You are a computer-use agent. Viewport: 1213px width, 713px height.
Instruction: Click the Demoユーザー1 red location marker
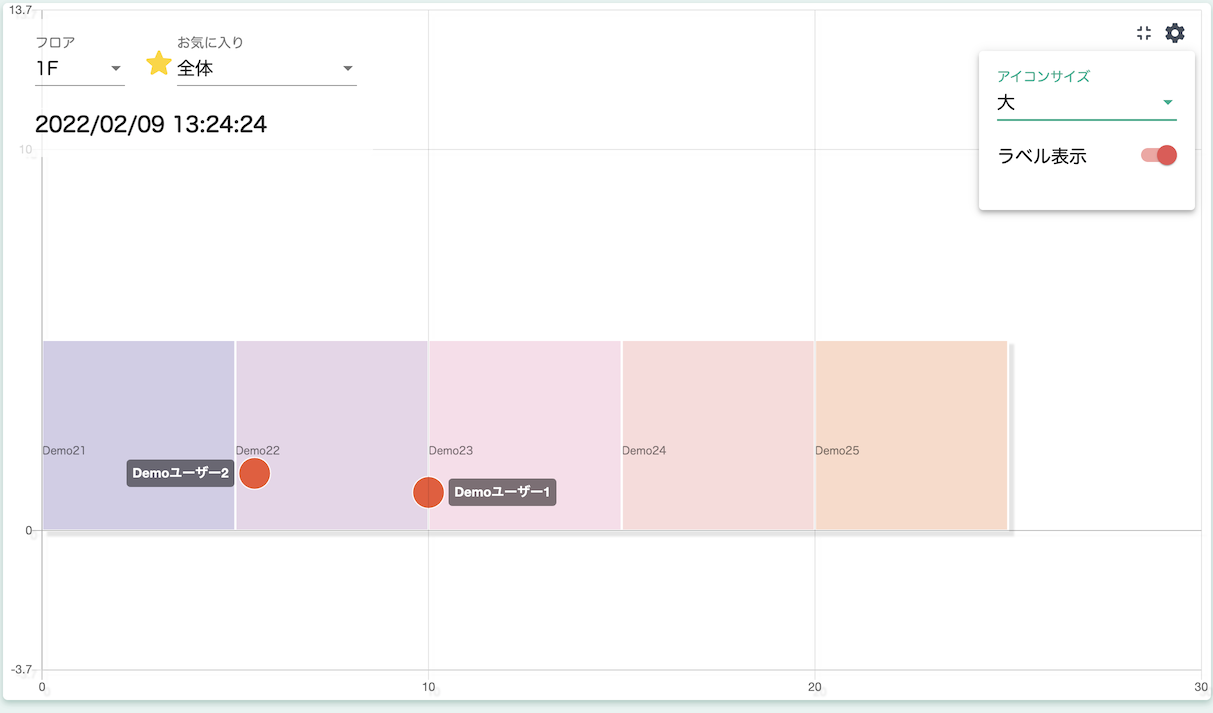[428, 492]
